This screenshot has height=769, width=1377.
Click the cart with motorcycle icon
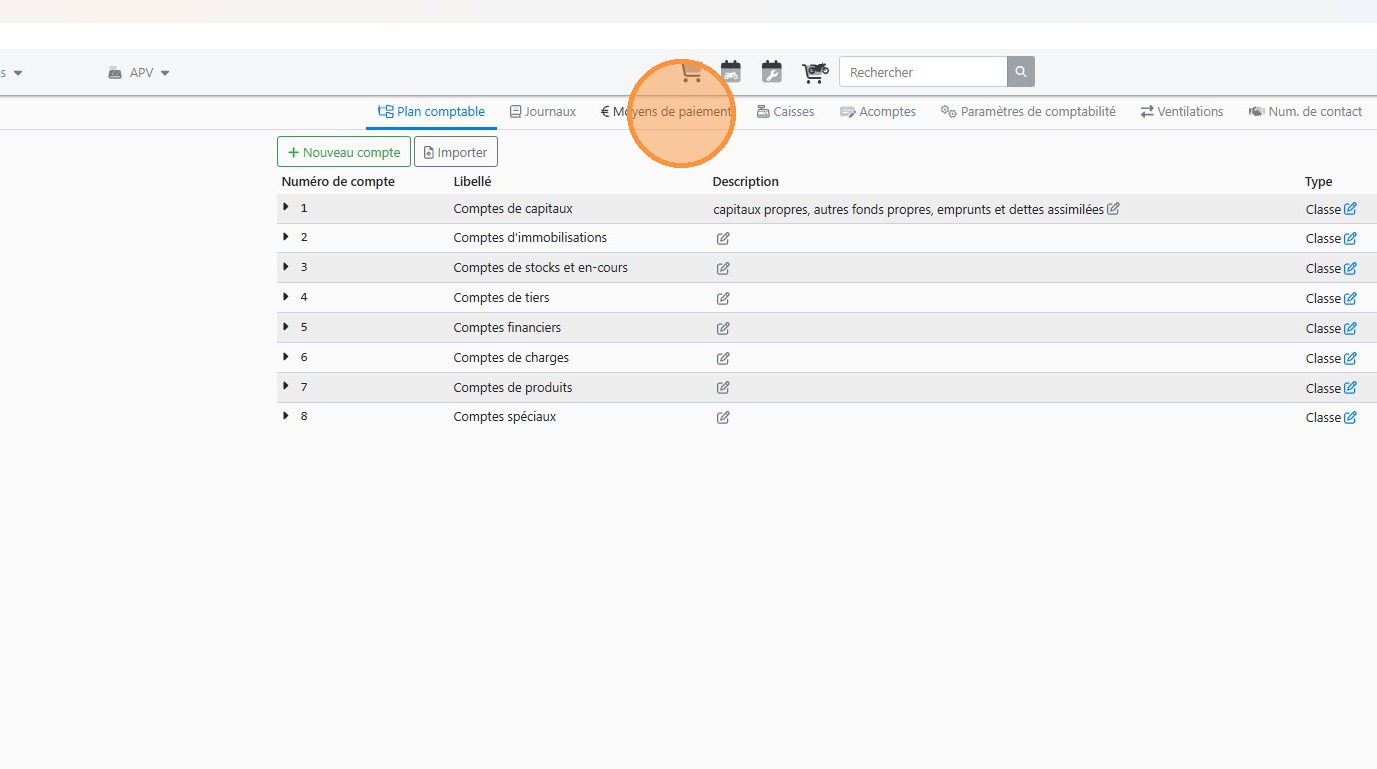815,72
